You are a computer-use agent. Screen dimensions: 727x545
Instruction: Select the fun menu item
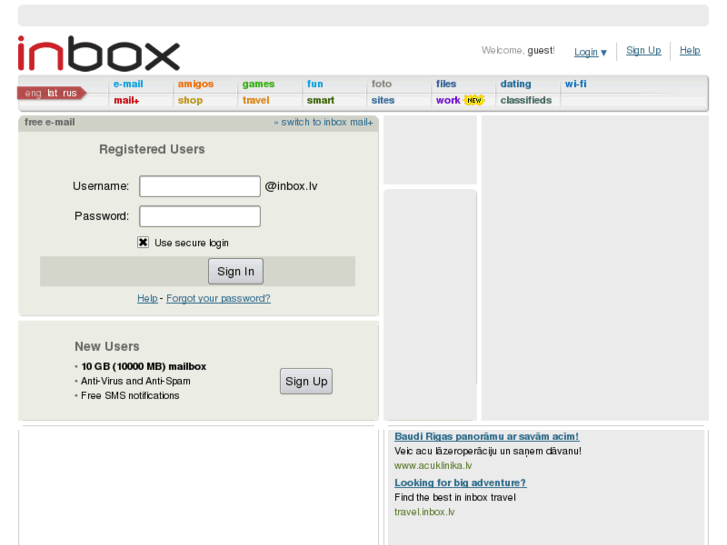(315, 84)
